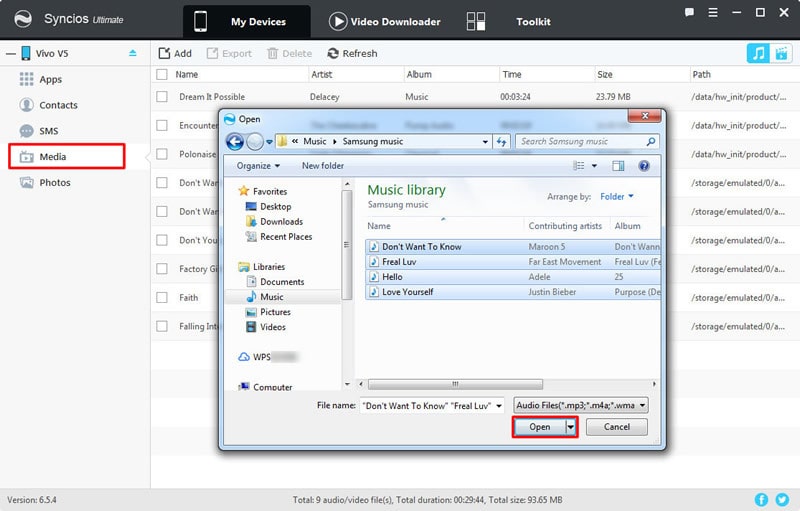Open the Arrange by Folder dropdown
800x511 pixels.
click(x=617, y=196)
